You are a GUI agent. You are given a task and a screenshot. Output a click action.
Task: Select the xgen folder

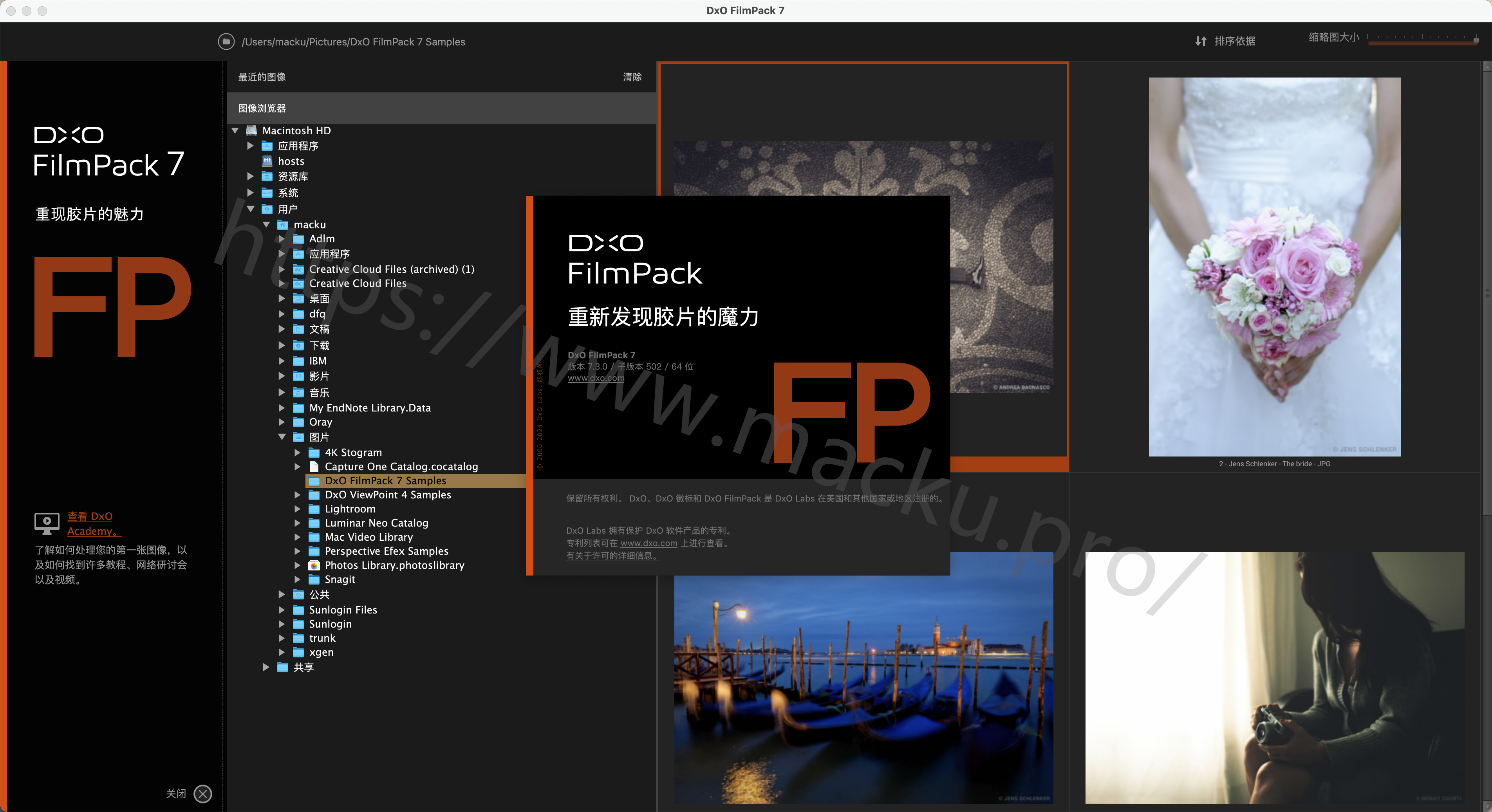coord(321,652)
